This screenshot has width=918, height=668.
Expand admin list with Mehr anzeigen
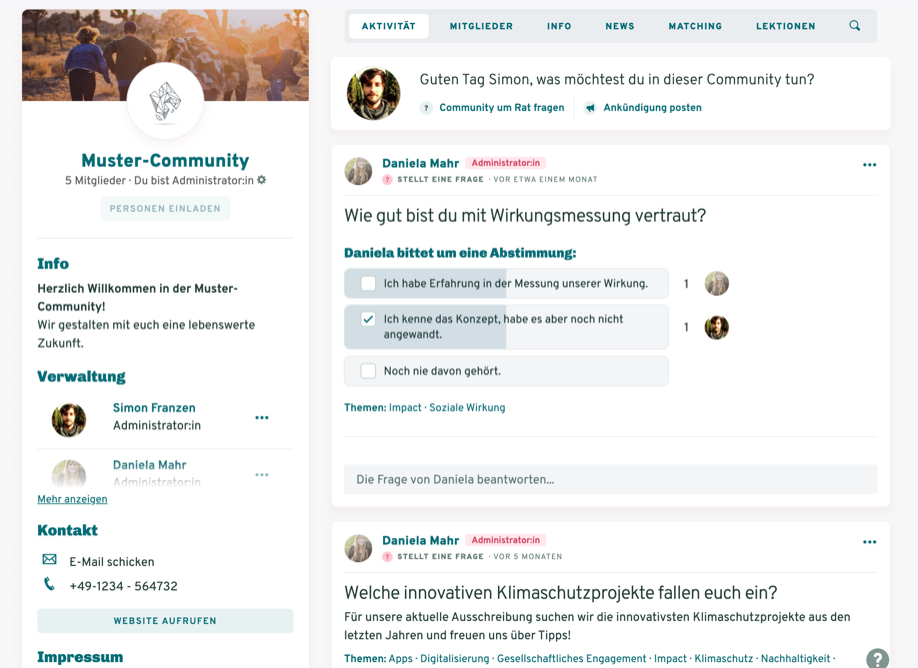(x=73, y=499)
